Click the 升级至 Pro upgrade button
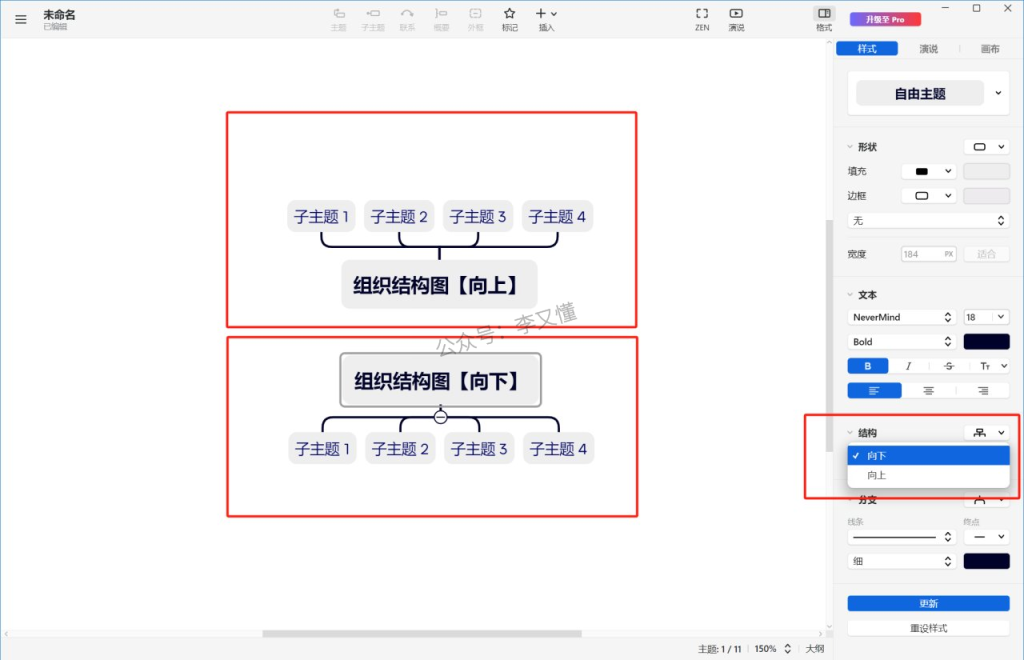 pyautogui.click(x=878, y=19)
